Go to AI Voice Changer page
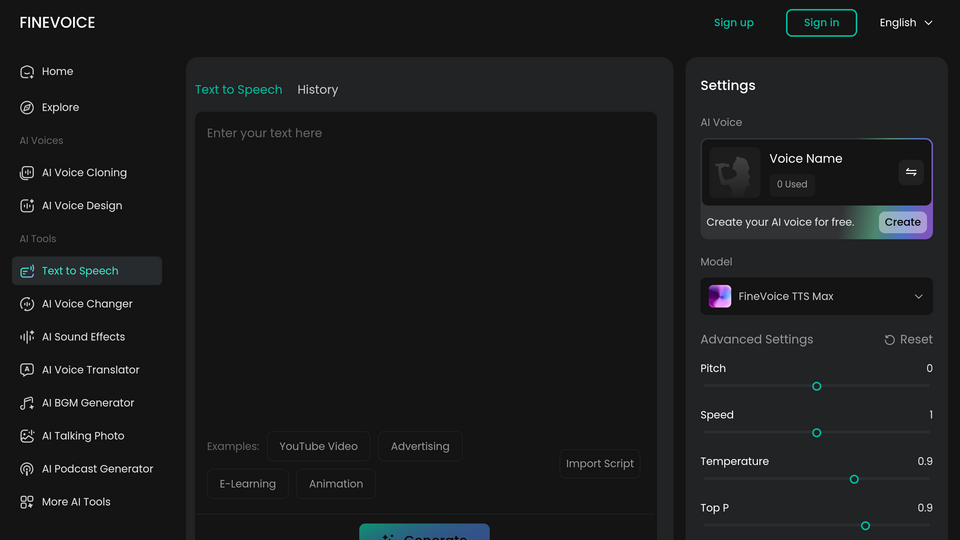The width and height of the screenshot is (960, 540). (x=87, y=304)
